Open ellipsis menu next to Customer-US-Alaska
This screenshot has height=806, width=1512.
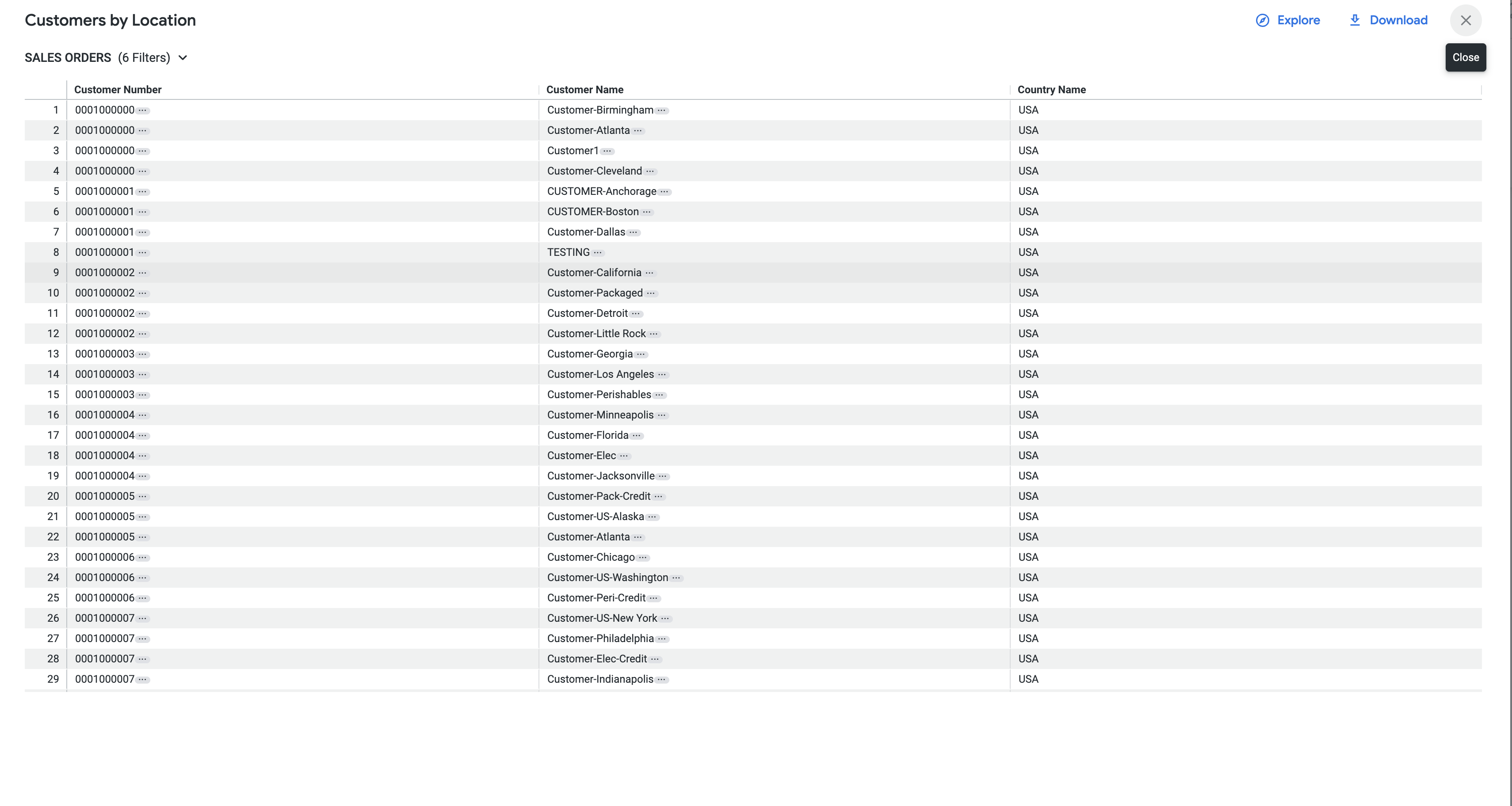pyautogui.click(x=653, y=517)
